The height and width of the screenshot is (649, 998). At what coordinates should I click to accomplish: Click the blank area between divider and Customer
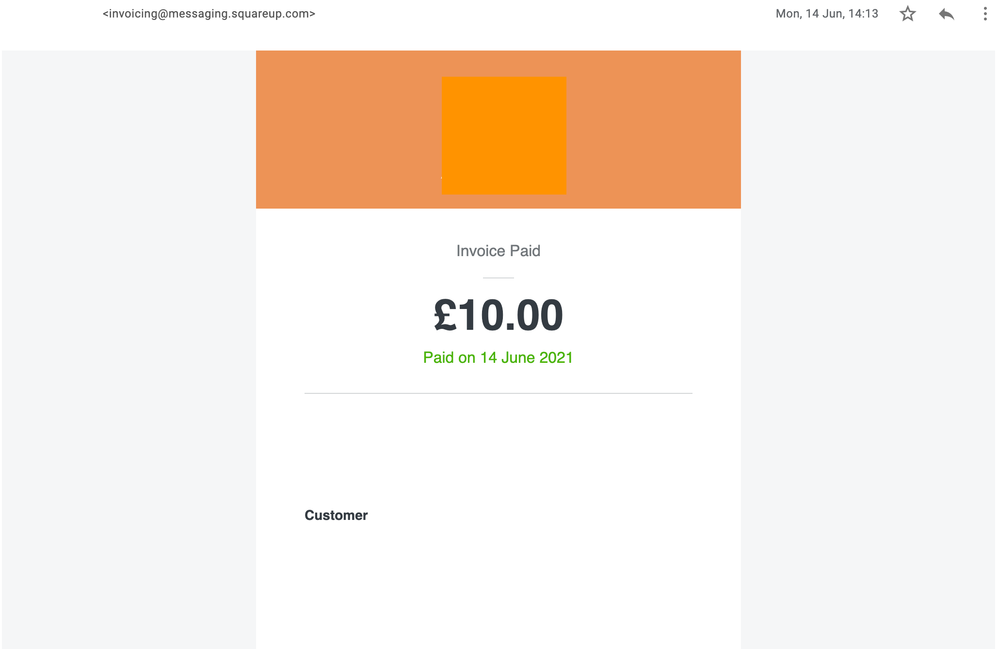(x=498, y=450)
